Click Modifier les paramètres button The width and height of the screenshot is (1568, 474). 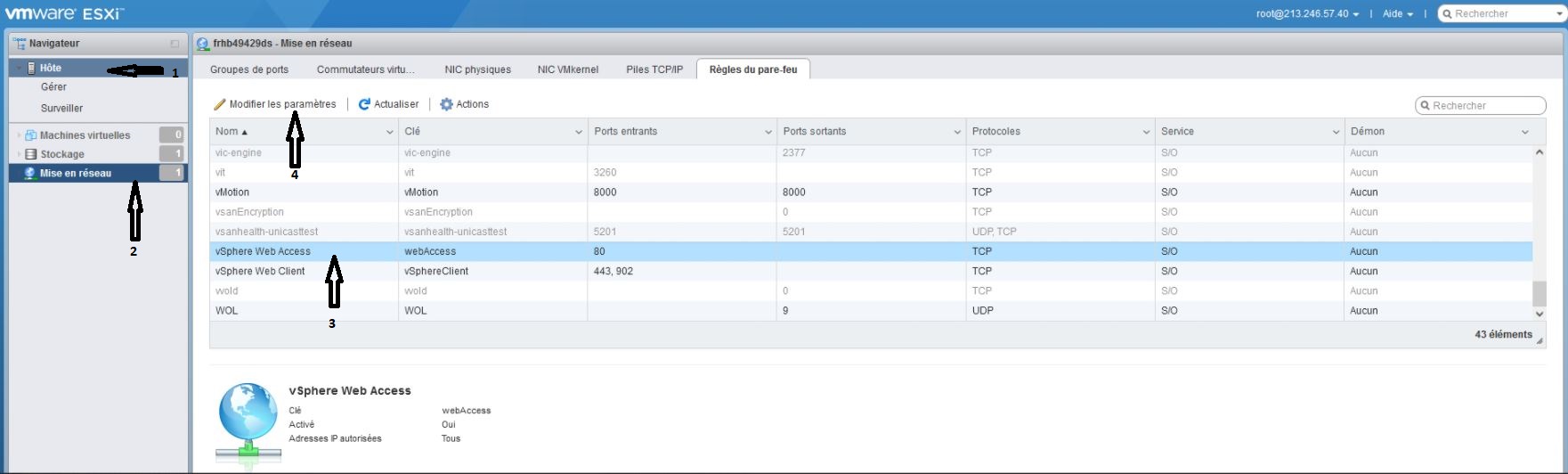tap(275, 104)
